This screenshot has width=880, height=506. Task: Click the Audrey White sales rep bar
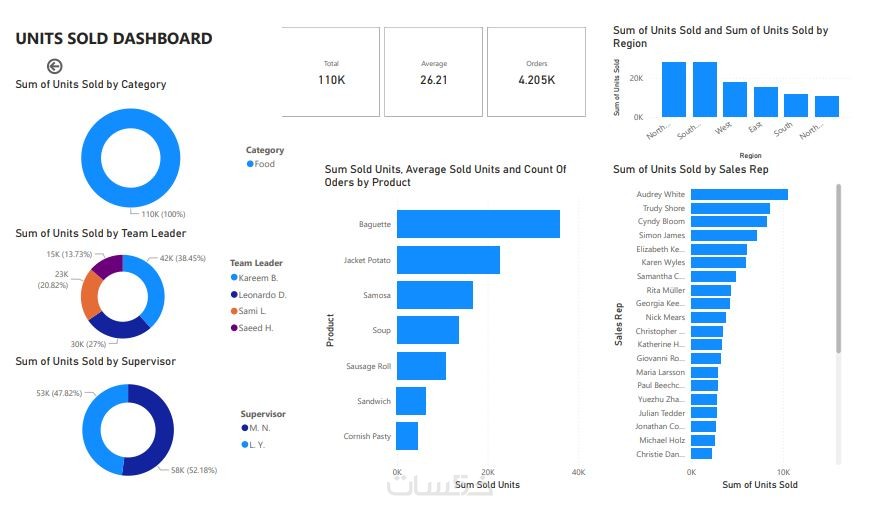point(739,195)
